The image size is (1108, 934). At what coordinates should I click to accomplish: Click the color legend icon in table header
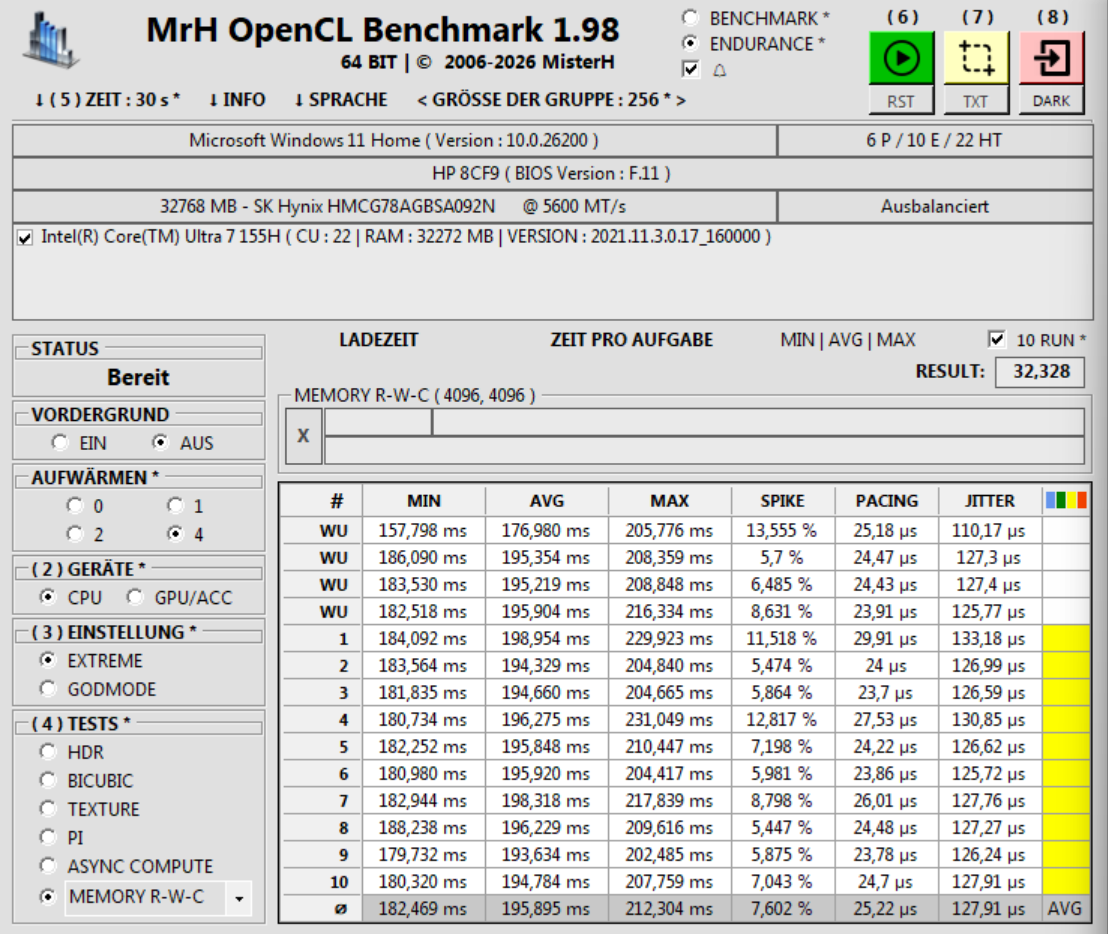coord(1066,501)
